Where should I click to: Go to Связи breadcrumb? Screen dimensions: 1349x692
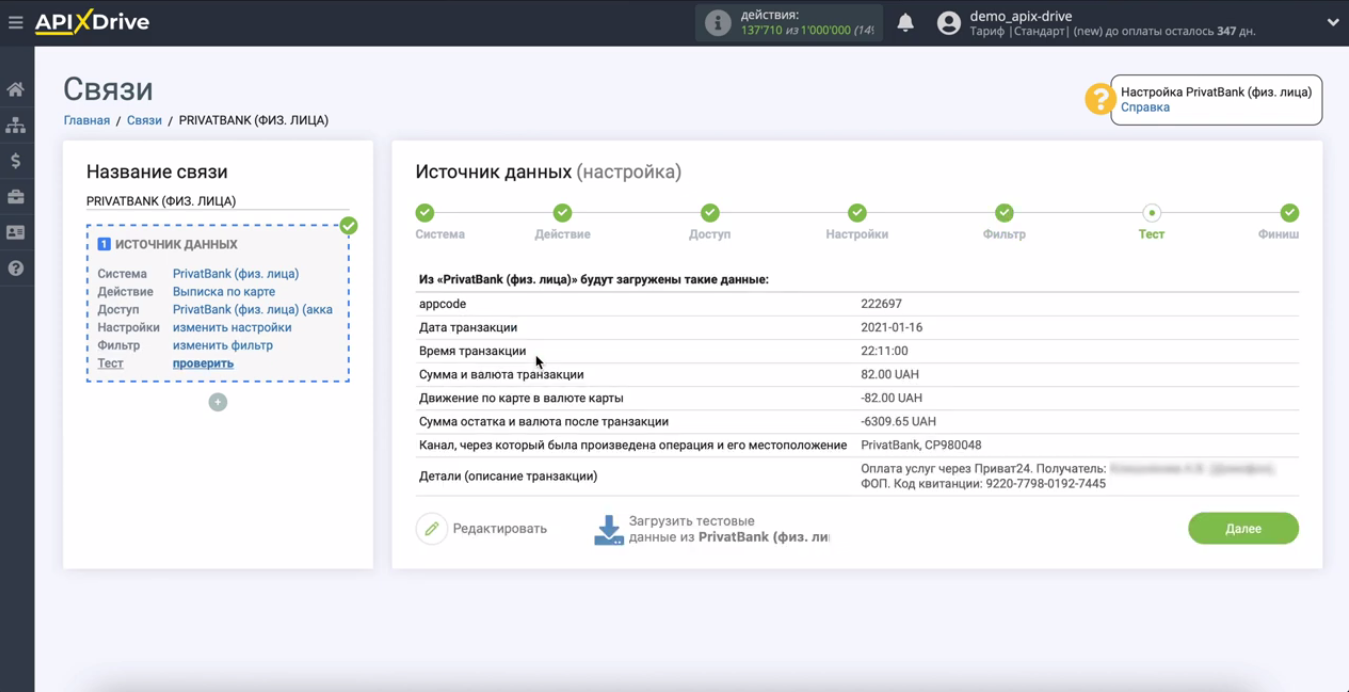coord(144,120)
